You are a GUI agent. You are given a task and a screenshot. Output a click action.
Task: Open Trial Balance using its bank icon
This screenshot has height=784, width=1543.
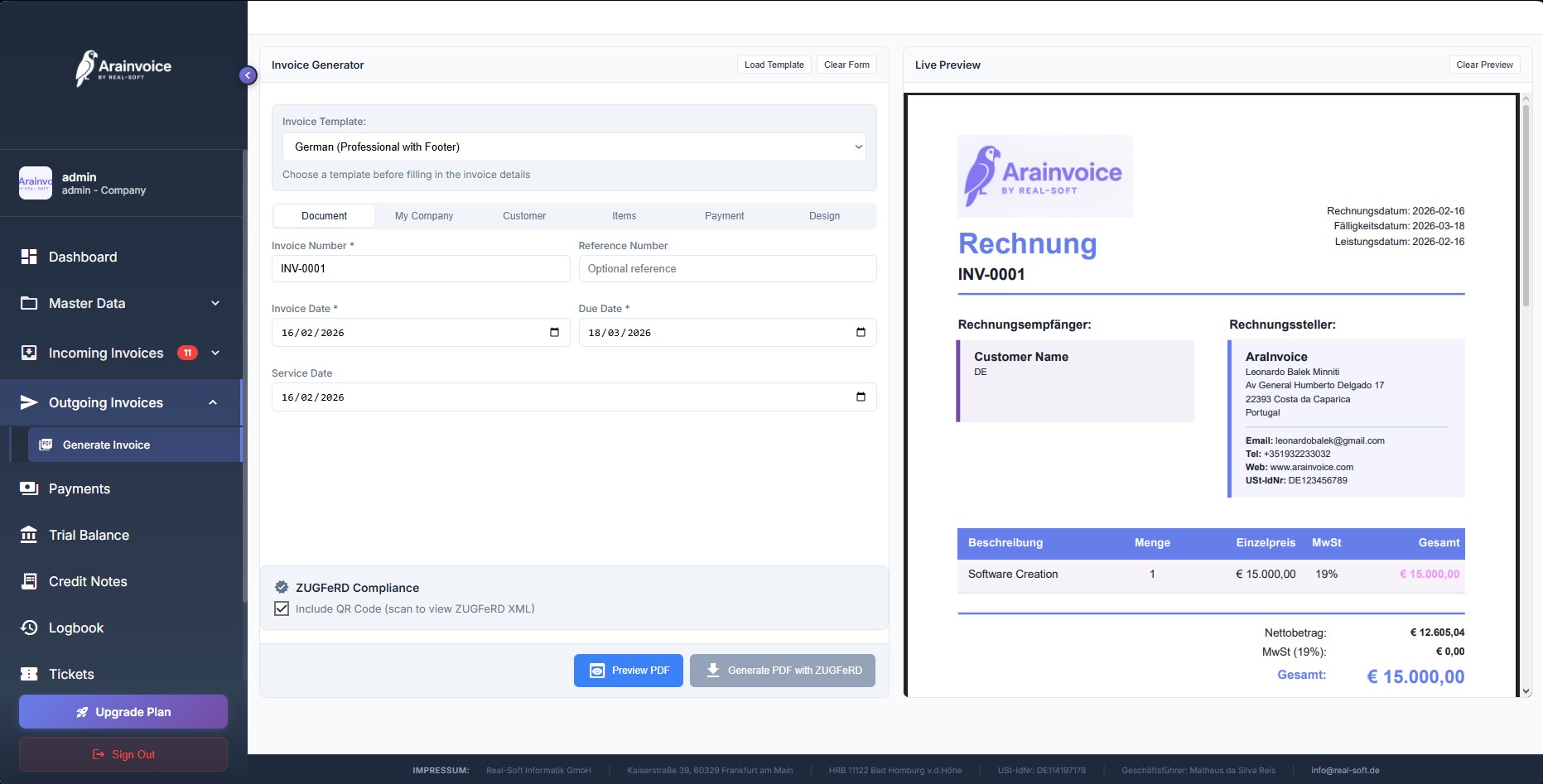(27, 535)
